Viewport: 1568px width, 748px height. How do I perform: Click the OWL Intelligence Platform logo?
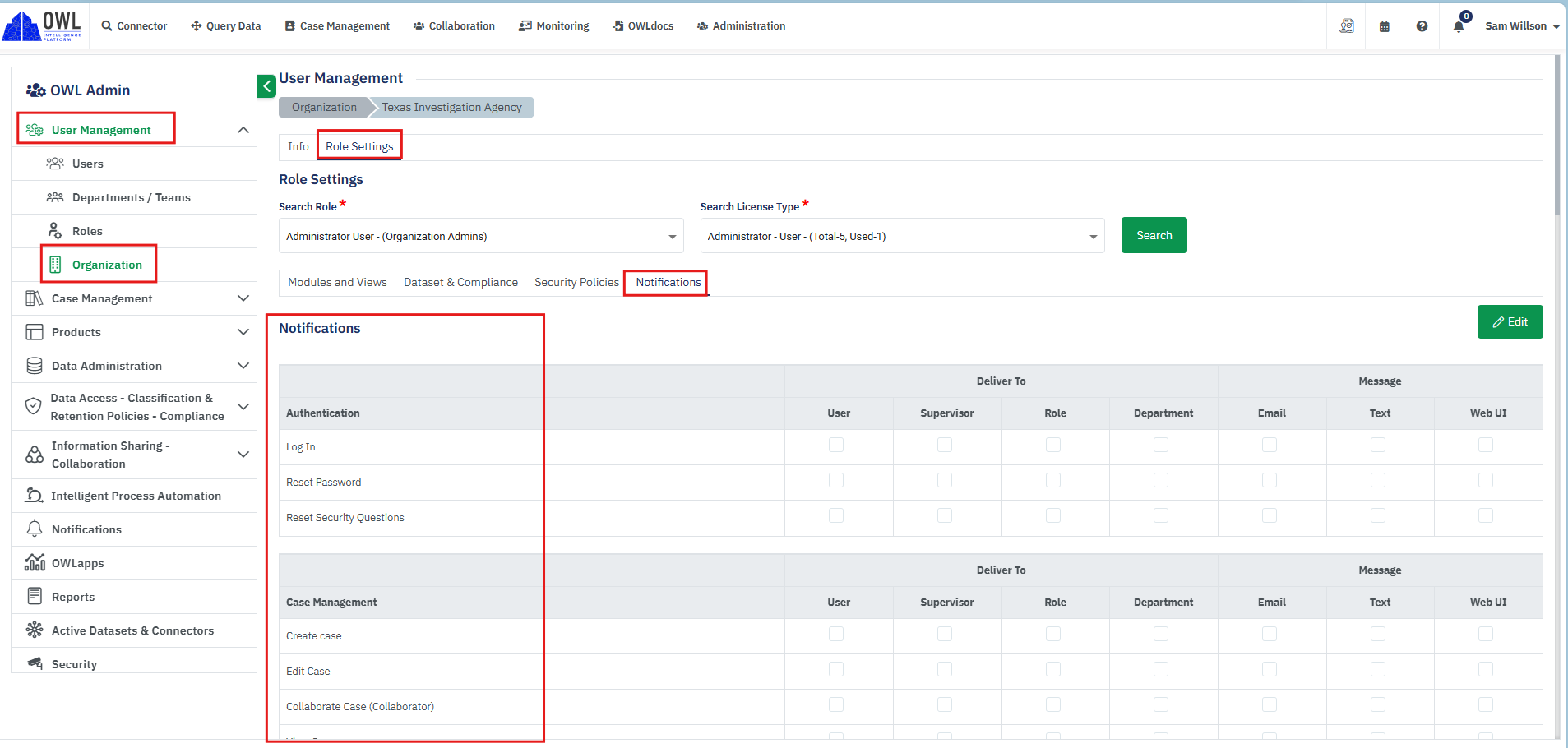pyautogui.click(x=42, y=26)
